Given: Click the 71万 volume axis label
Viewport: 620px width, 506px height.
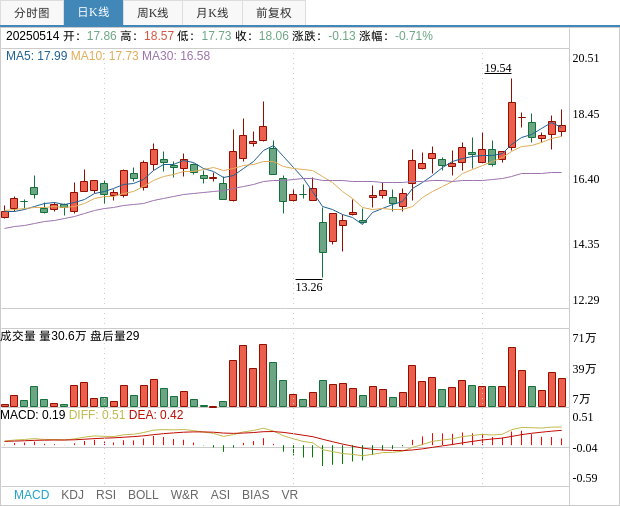Looking at the screenshot, I should pos(584,338).
